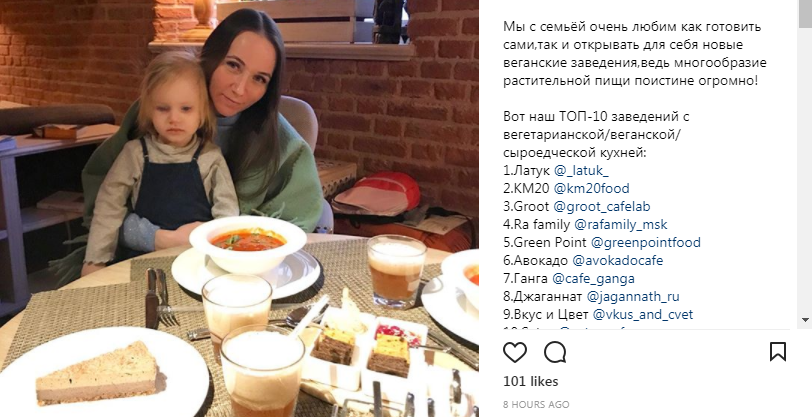Open the @rafamily_msk mention
The height and width of the screenshot is (417, 812).
[621, 224]
